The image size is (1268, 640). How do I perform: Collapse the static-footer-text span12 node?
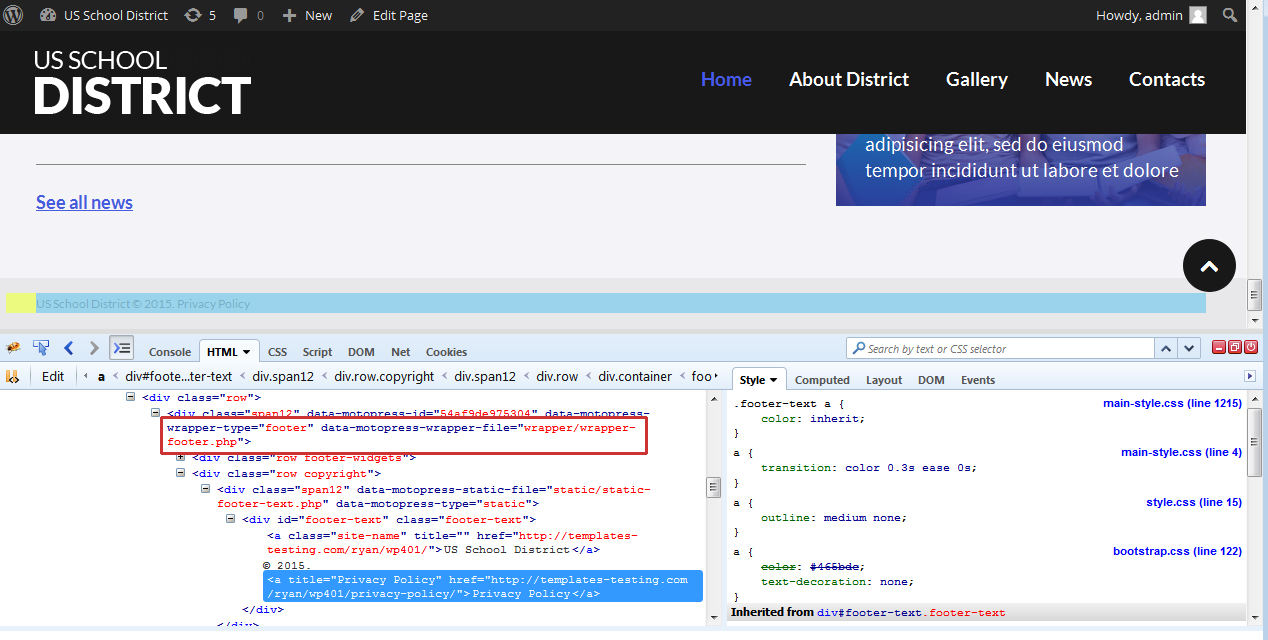tap(206, 489)
